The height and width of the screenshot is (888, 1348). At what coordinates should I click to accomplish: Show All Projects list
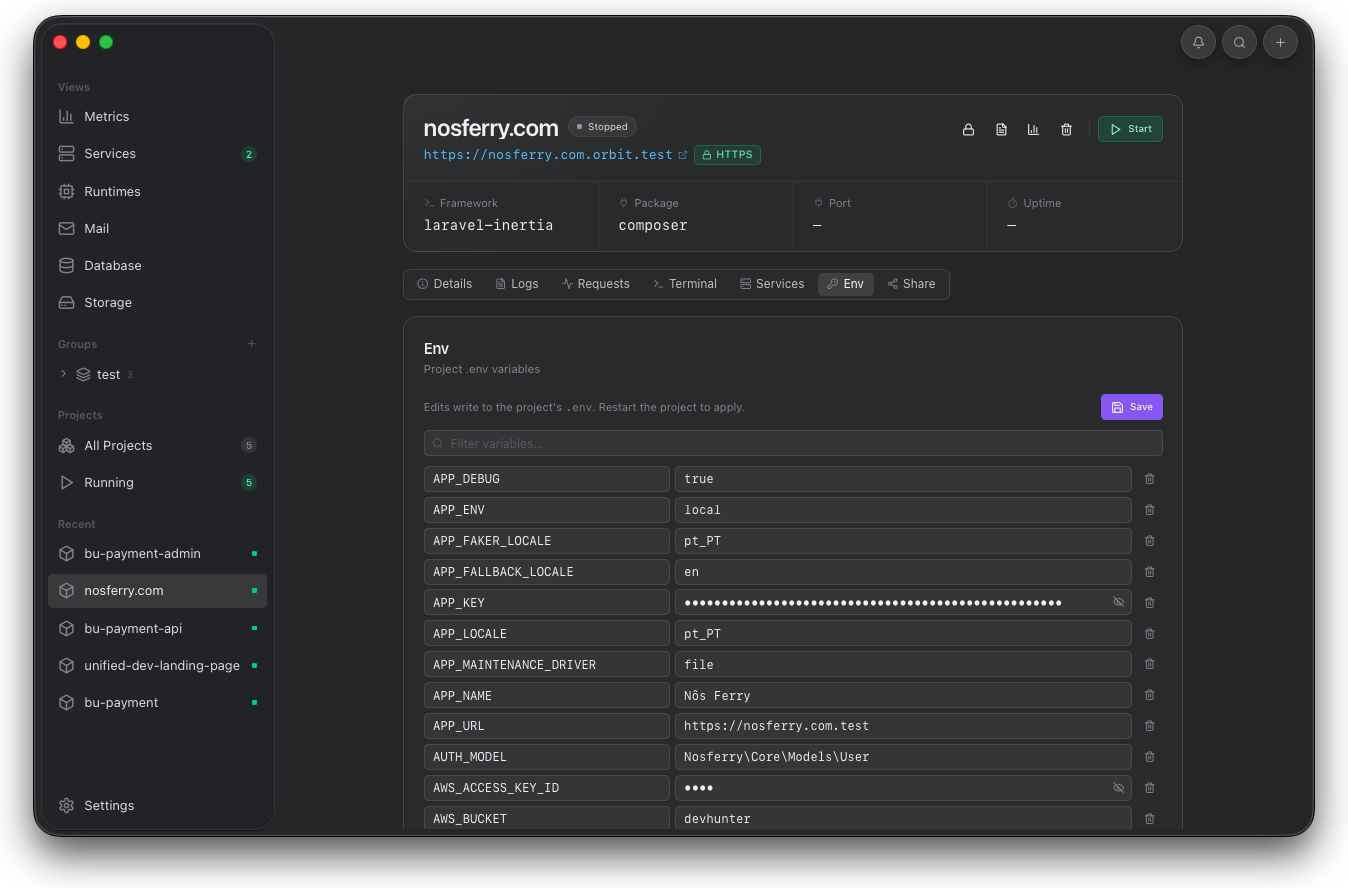157,445
